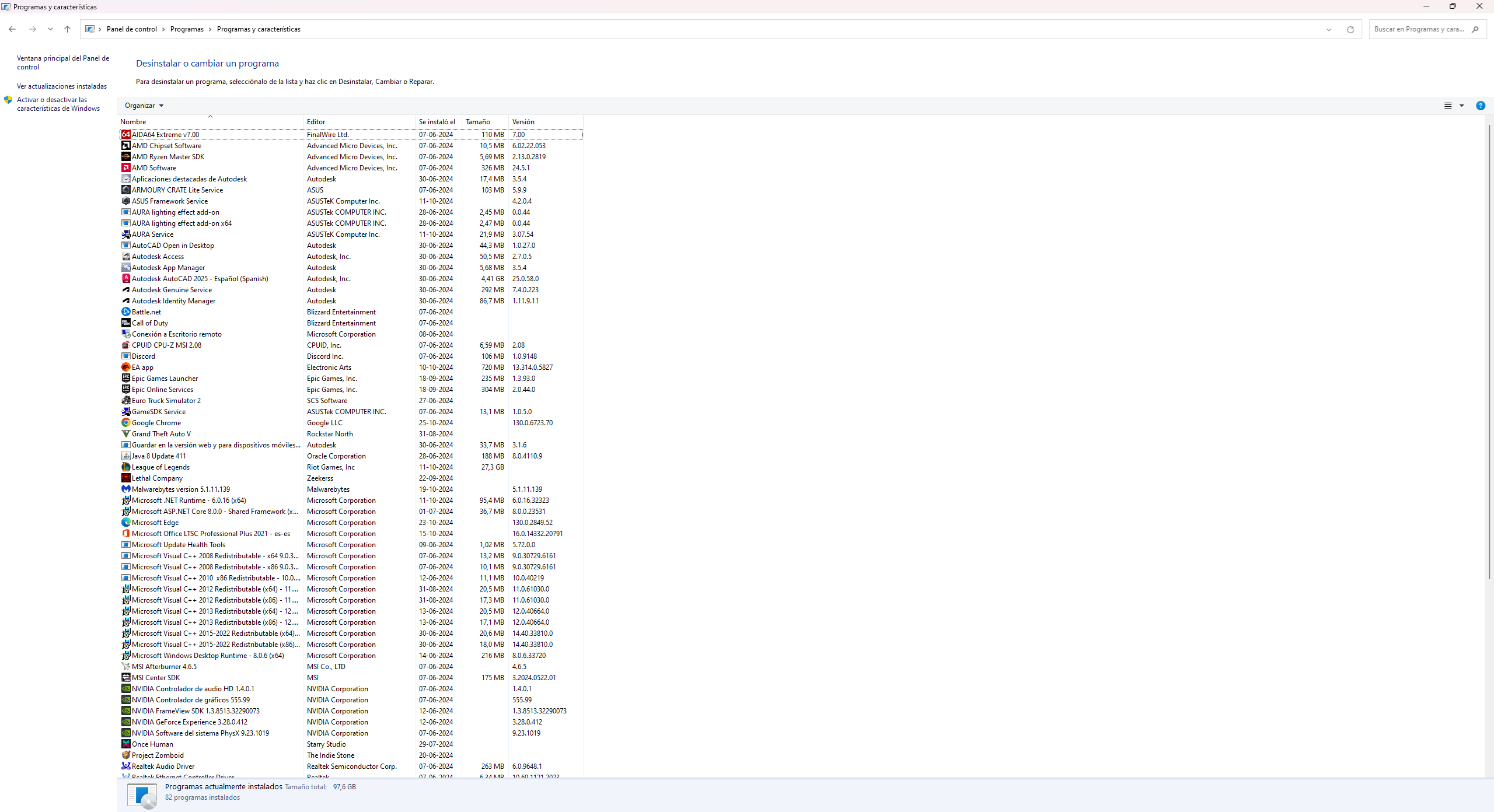Click the Battle.net program icon
1494x812 pixels.
pos(125,312)
